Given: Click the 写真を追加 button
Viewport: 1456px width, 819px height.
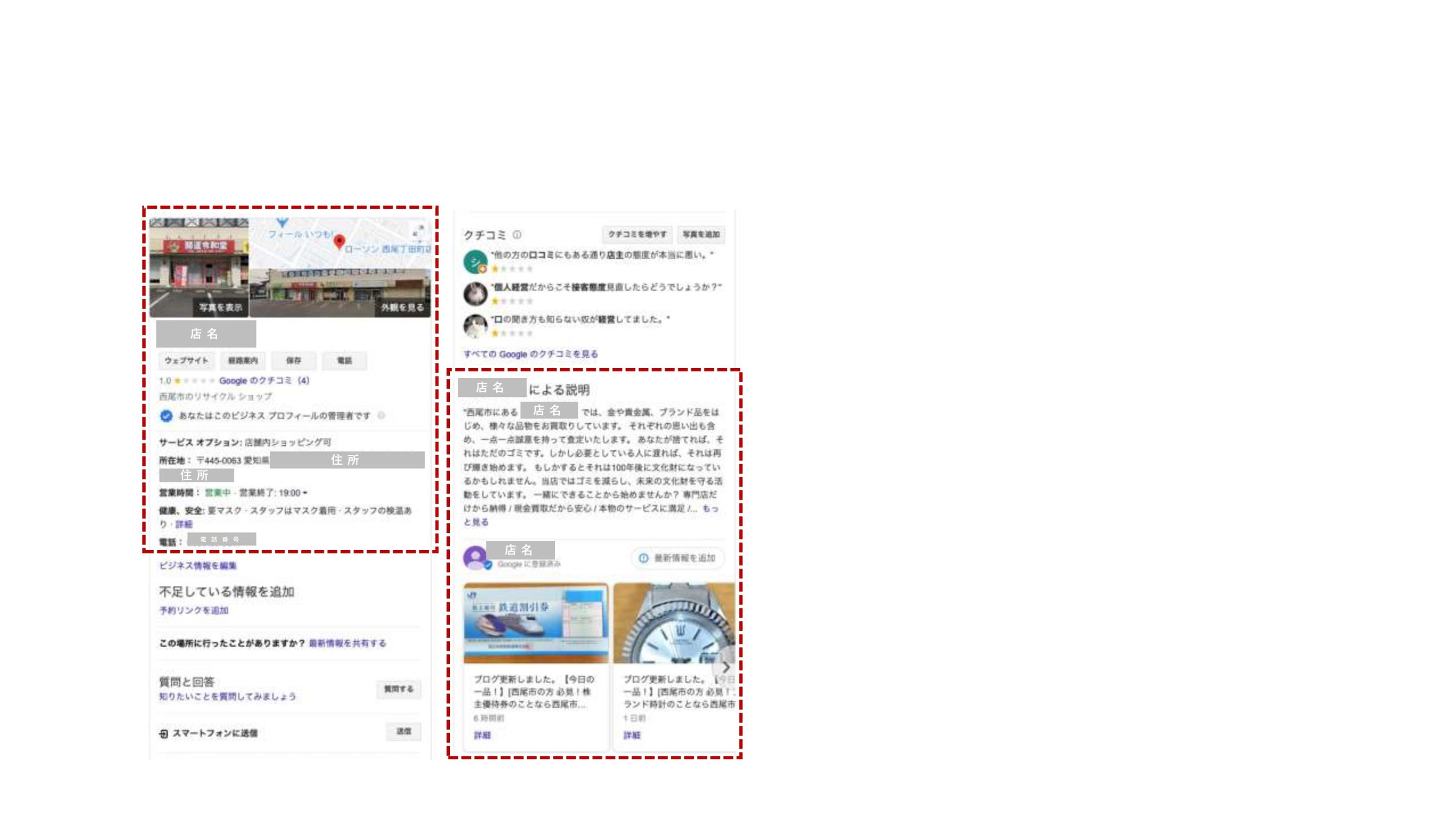Looking at the screenshot, I should click(701, 234).
